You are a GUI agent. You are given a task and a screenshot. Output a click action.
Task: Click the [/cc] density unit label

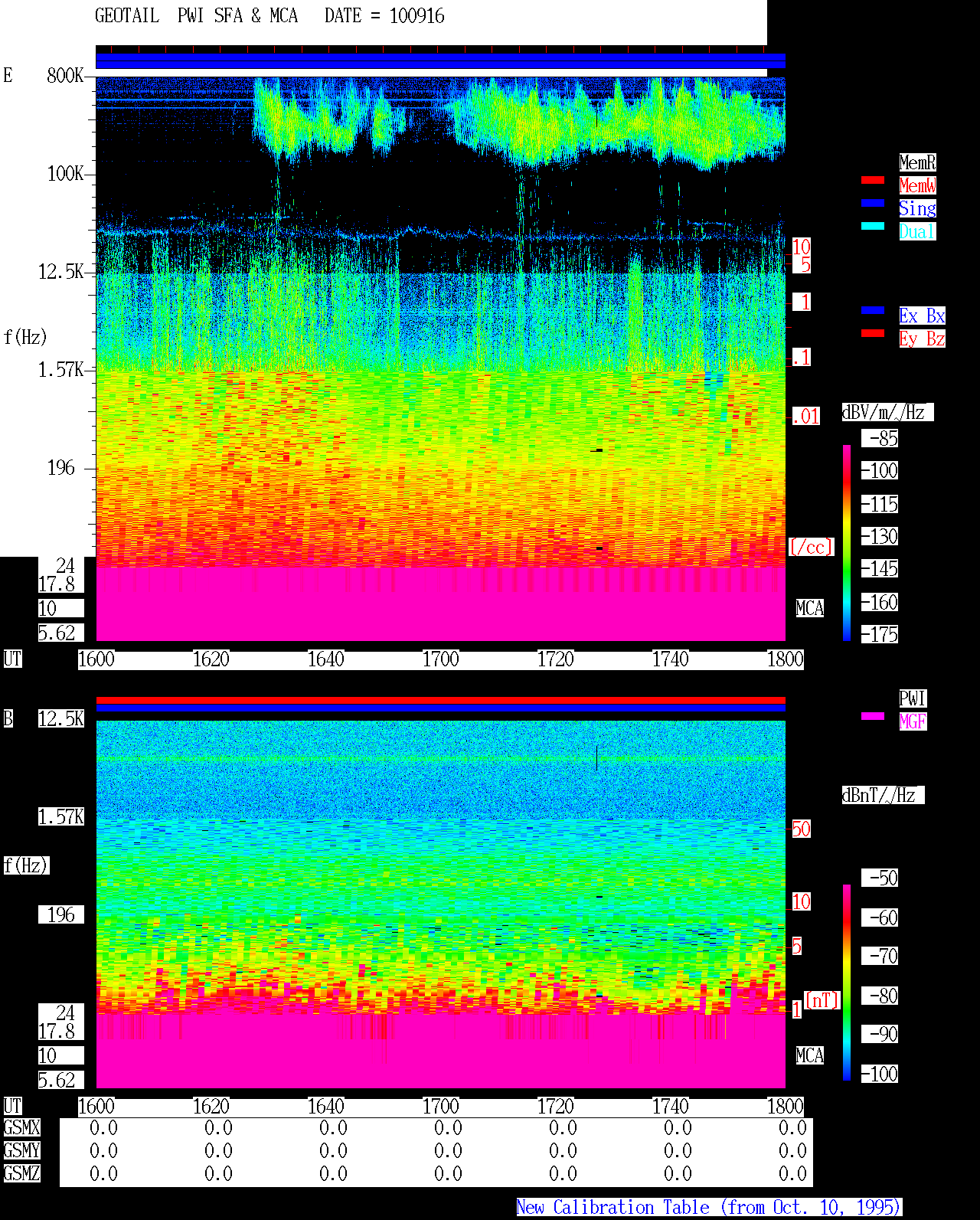(x=811, y=548)
